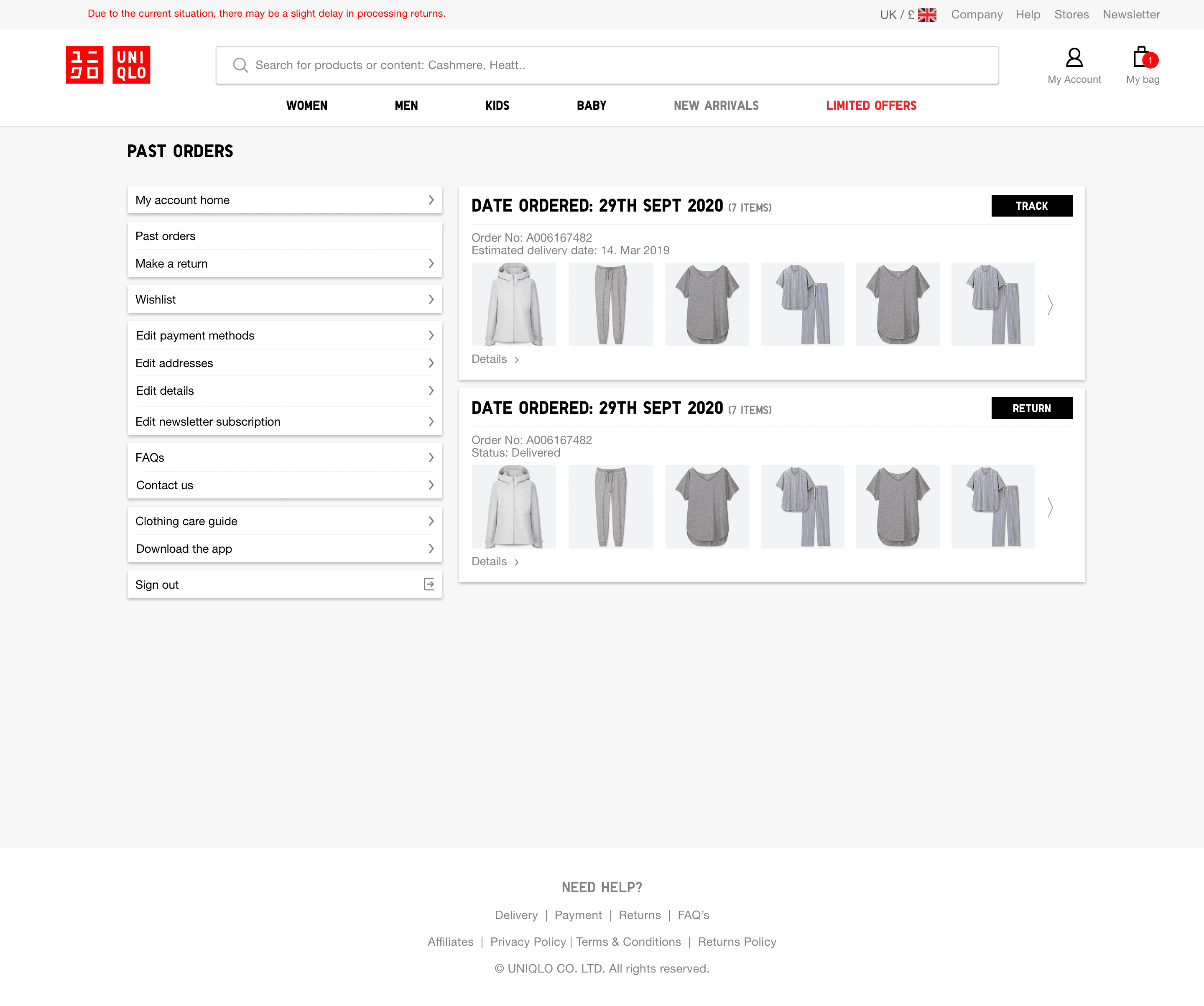The width and height of the screenshot is (1204, 1006).
Task: Open the shopping bag icon
Action: tap(1142, 58)
